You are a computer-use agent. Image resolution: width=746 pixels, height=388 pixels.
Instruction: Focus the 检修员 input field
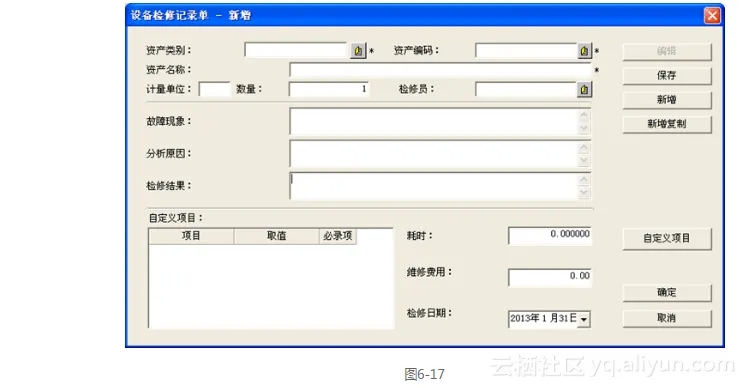[526, 89]
